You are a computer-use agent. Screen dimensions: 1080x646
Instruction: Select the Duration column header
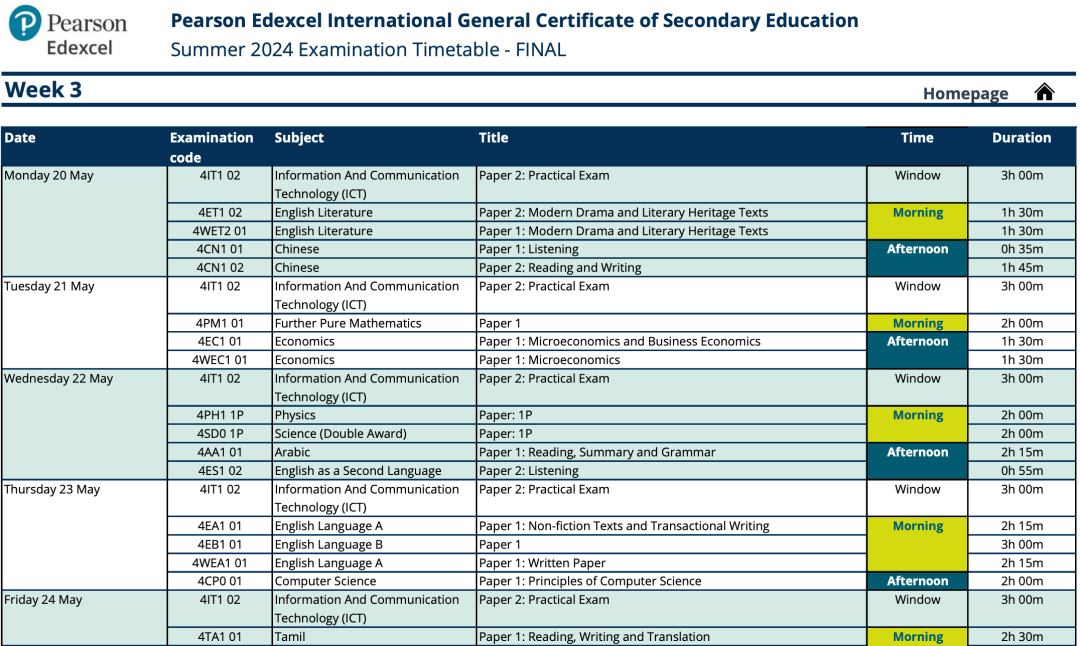click(1021, 138)
